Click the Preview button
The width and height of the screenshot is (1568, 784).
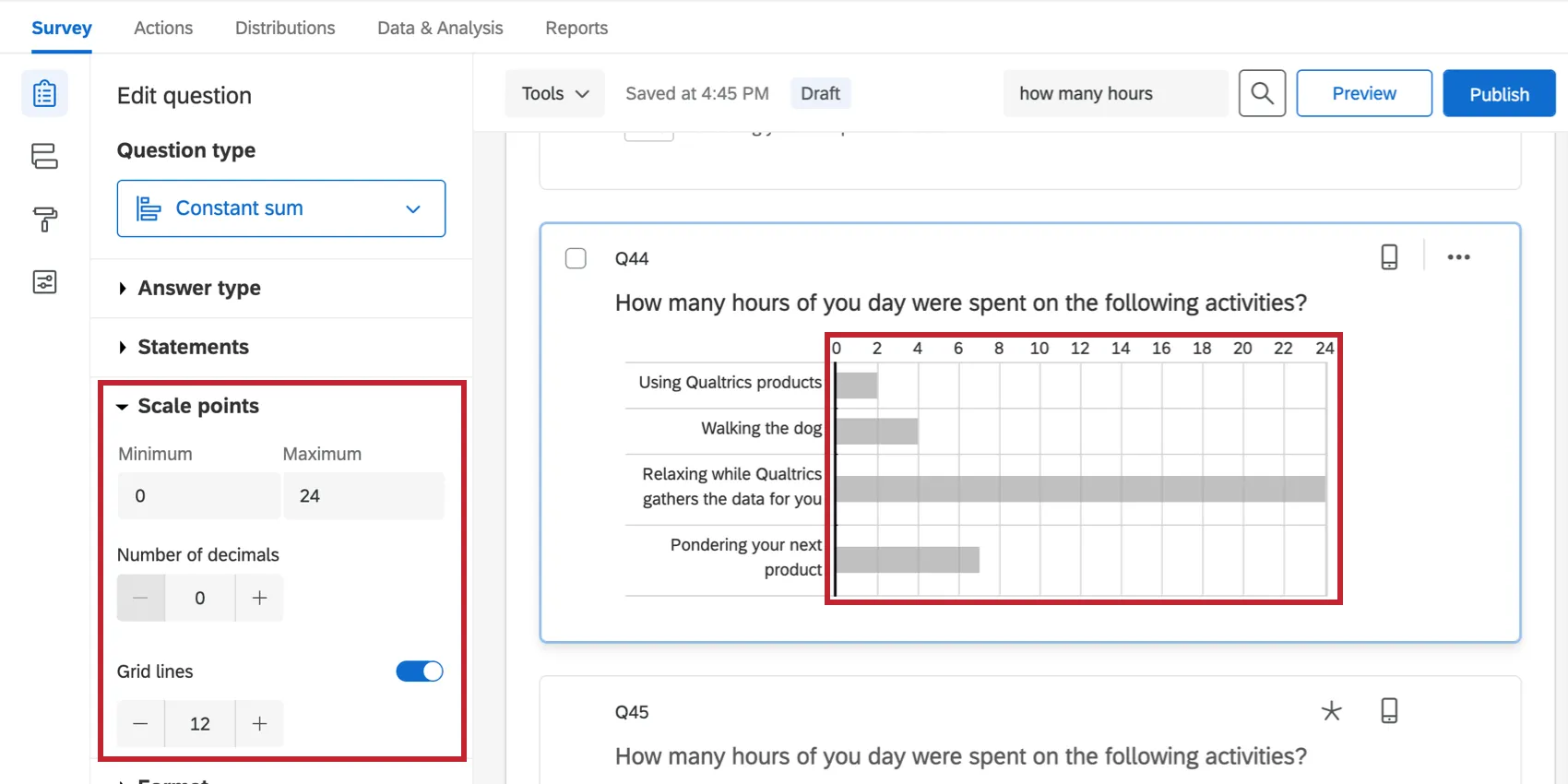tap(1364, 93)
